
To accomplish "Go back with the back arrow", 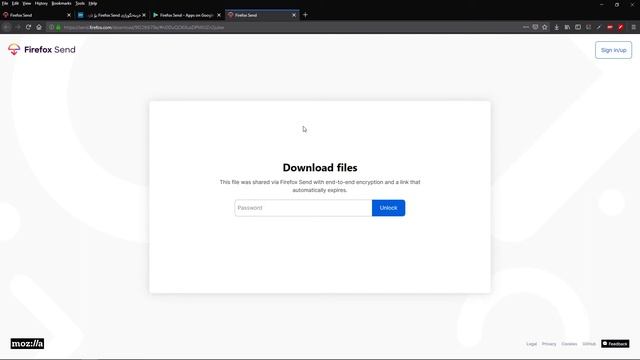I will tap(7, 27).
